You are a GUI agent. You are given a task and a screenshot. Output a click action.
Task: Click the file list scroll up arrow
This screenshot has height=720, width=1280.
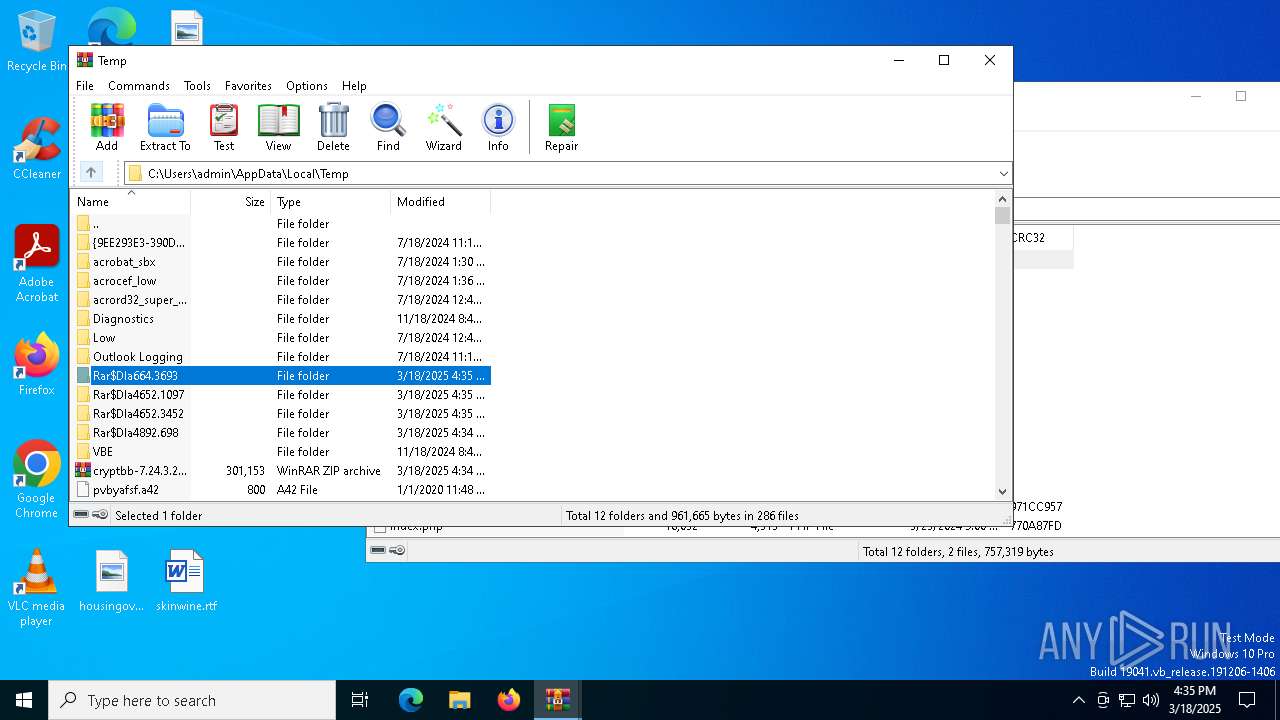tap(1003, 198)
